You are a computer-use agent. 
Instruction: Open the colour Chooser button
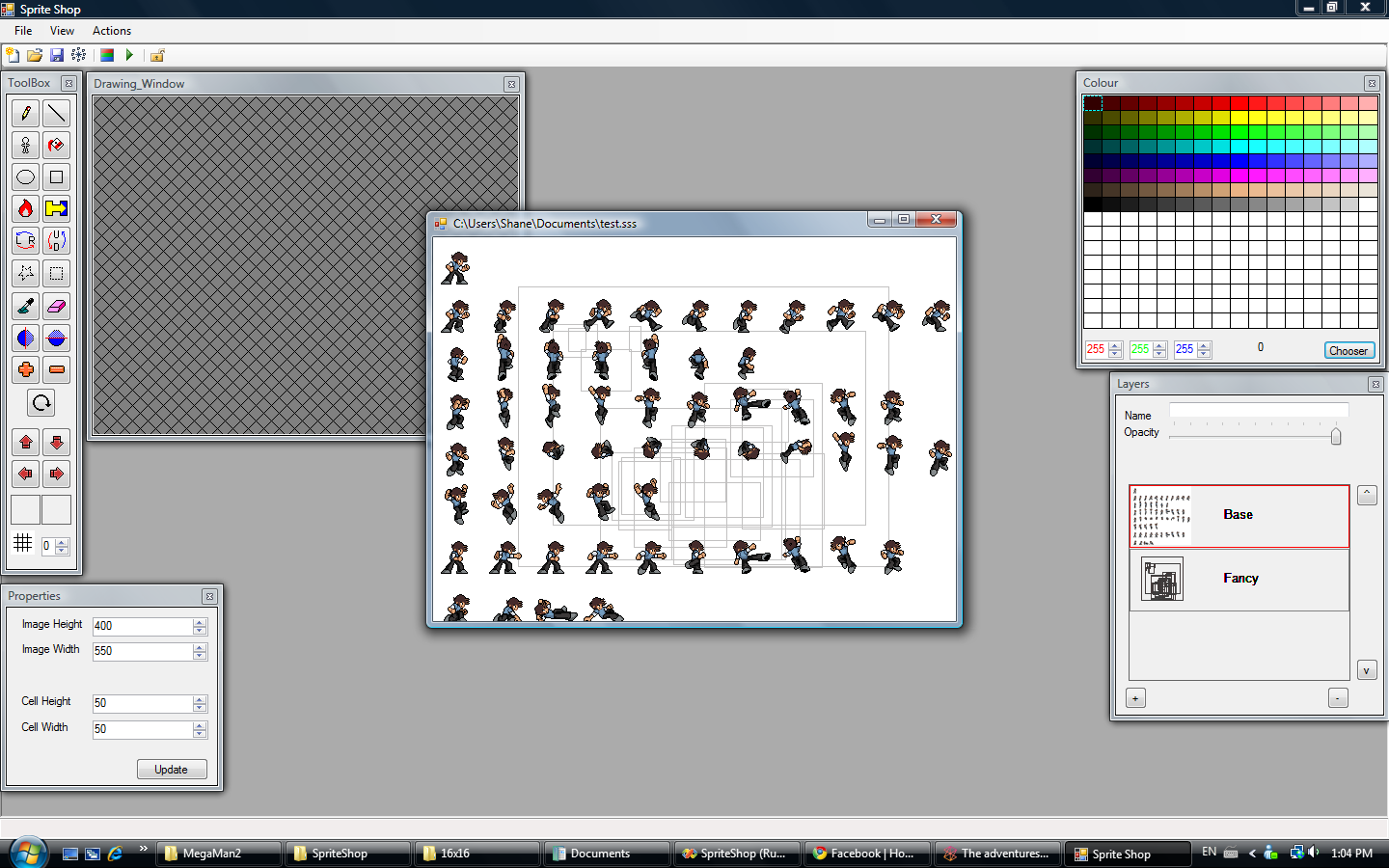[1348, 350]
